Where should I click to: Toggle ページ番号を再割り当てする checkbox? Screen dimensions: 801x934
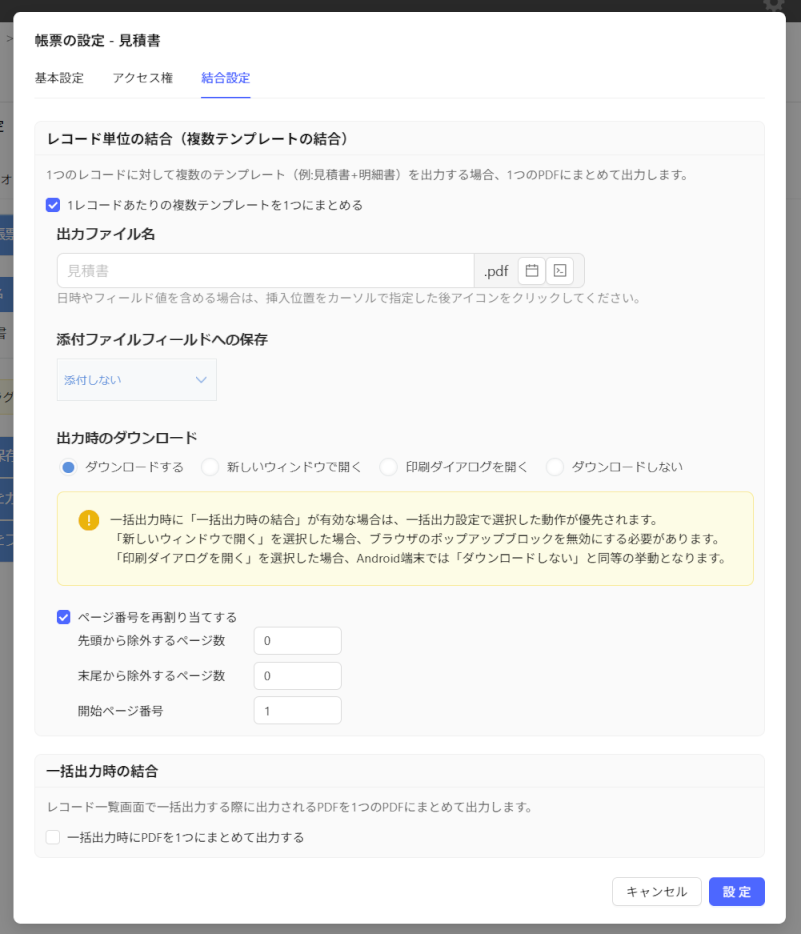[64, 617]
